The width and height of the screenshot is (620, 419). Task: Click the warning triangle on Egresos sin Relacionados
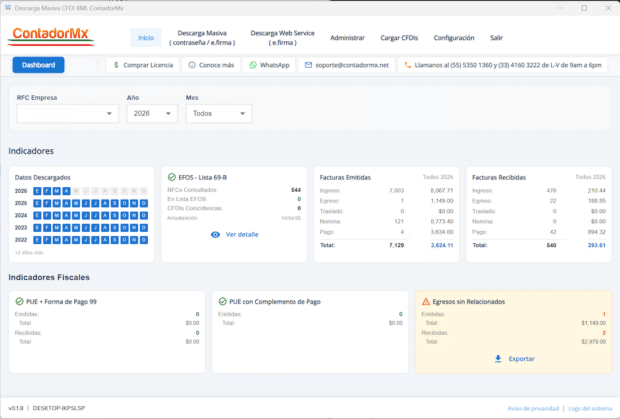(x=426, y=302)
